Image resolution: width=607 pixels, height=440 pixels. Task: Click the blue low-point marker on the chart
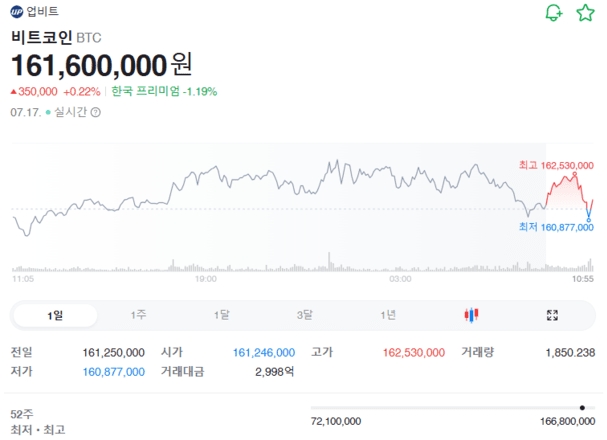pos(588,219)
